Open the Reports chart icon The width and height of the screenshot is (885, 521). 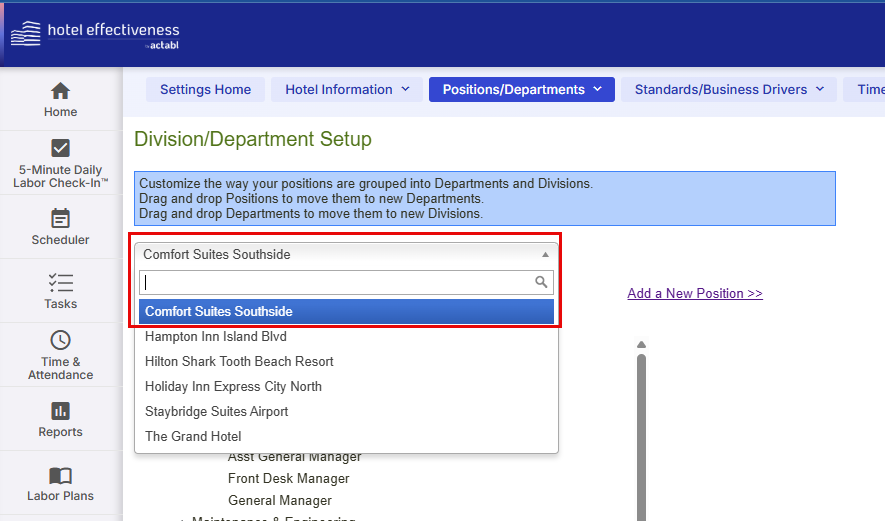60,411
